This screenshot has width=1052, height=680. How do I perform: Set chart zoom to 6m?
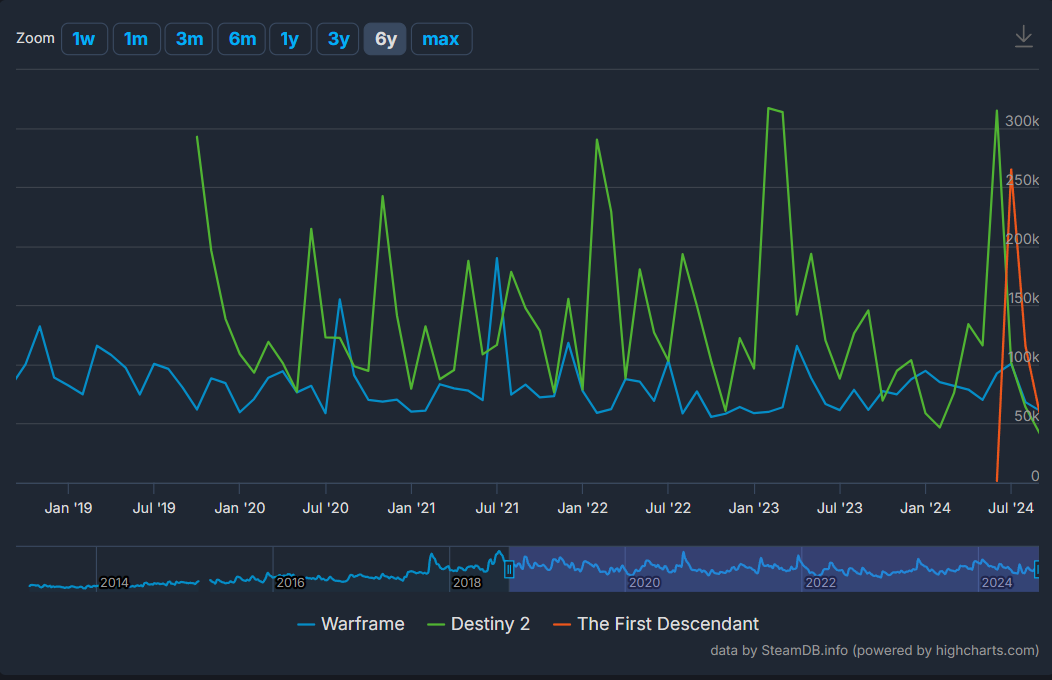coord(242,39)
